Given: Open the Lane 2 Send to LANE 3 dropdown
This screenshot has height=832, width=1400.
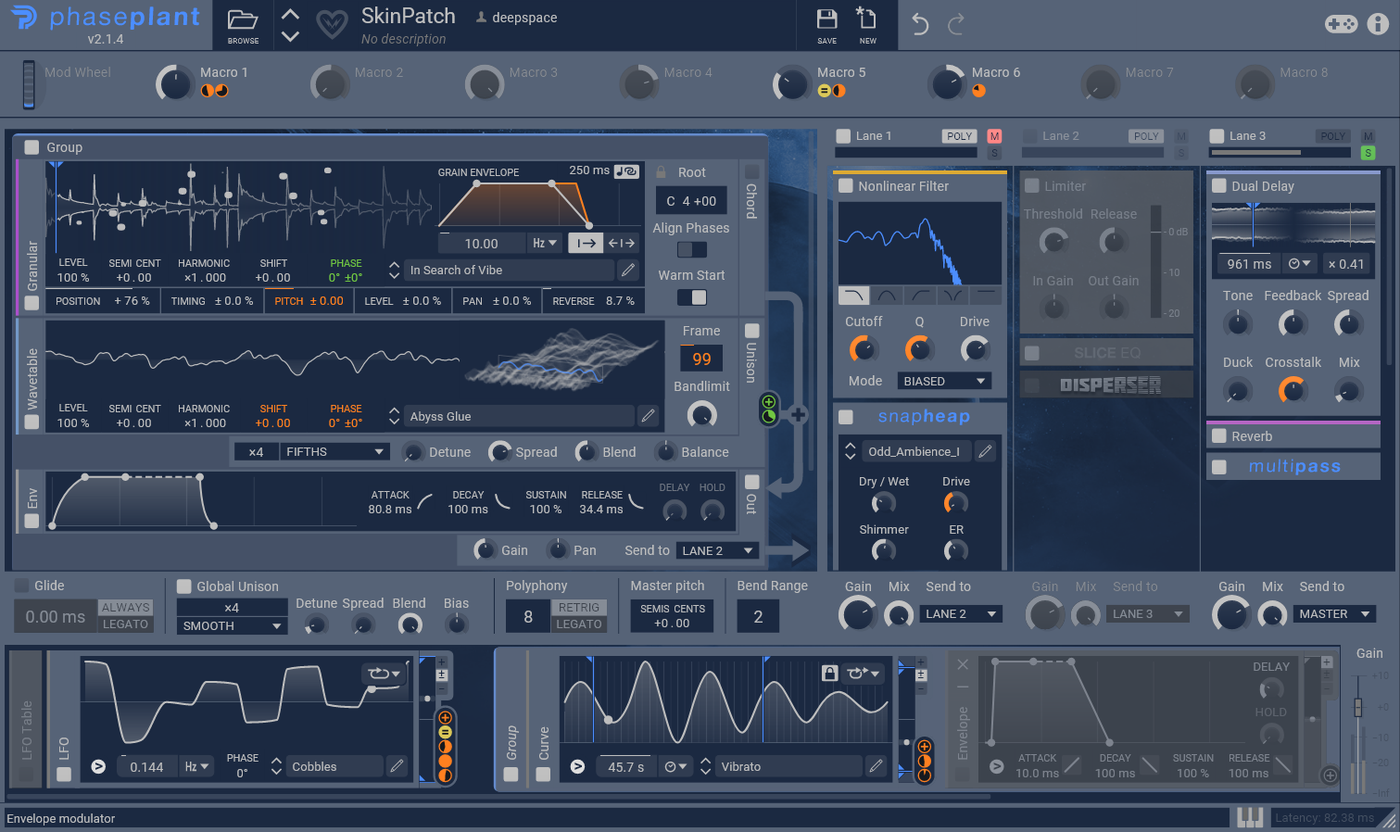Looking at the screenshot, I should (1148, 614).
